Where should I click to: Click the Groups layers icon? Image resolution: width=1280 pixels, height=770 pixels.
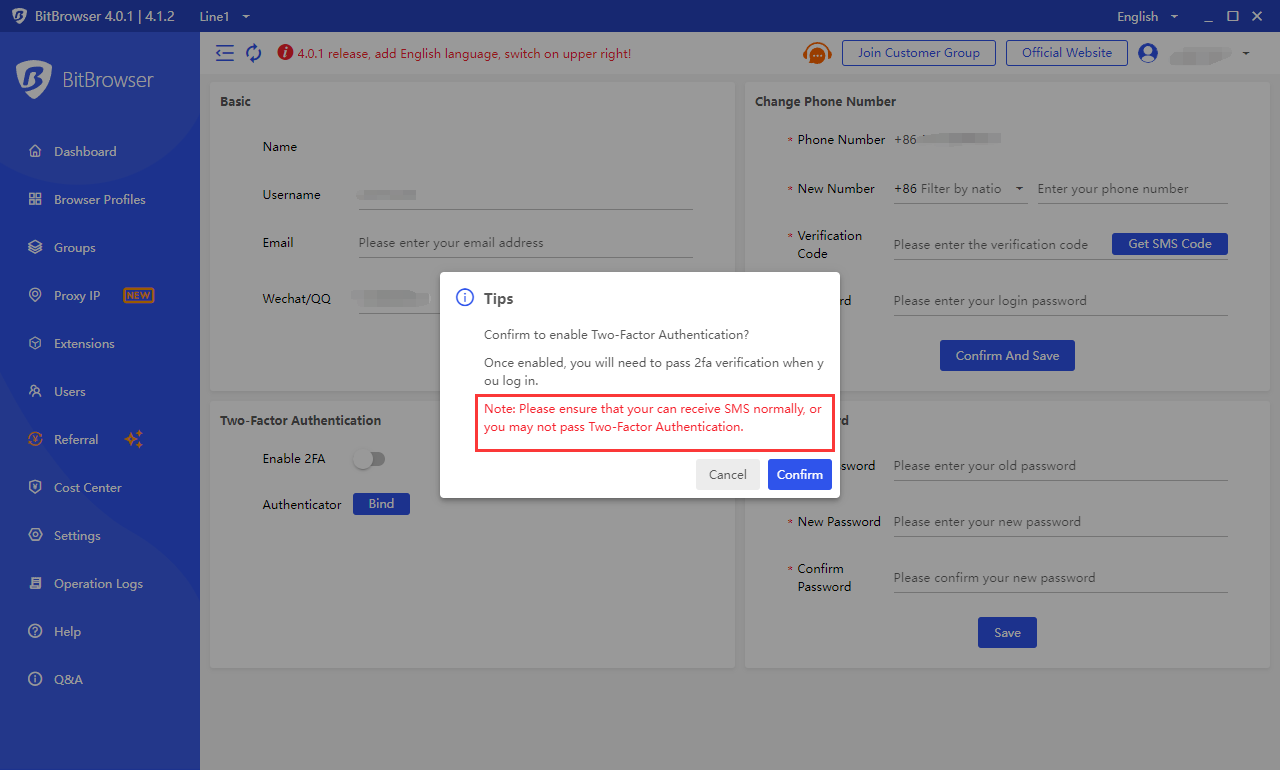pyautogui.click(x=35, y=248)
